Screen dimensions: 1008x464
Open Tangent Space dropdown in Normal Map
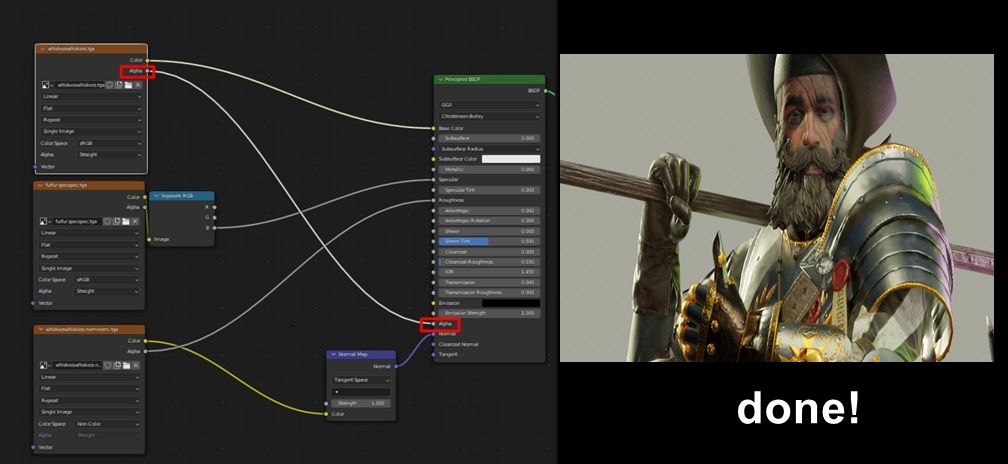point(361,380)
